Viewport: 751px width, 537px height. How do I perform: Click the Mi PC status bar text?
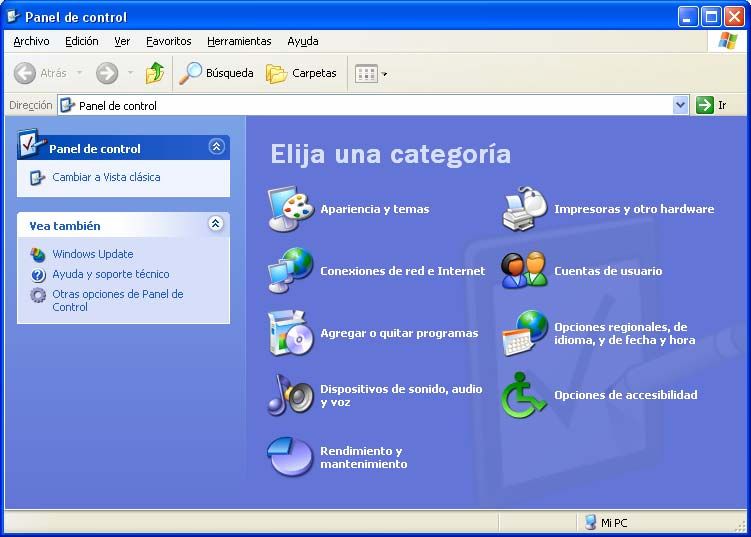[614, 523]
